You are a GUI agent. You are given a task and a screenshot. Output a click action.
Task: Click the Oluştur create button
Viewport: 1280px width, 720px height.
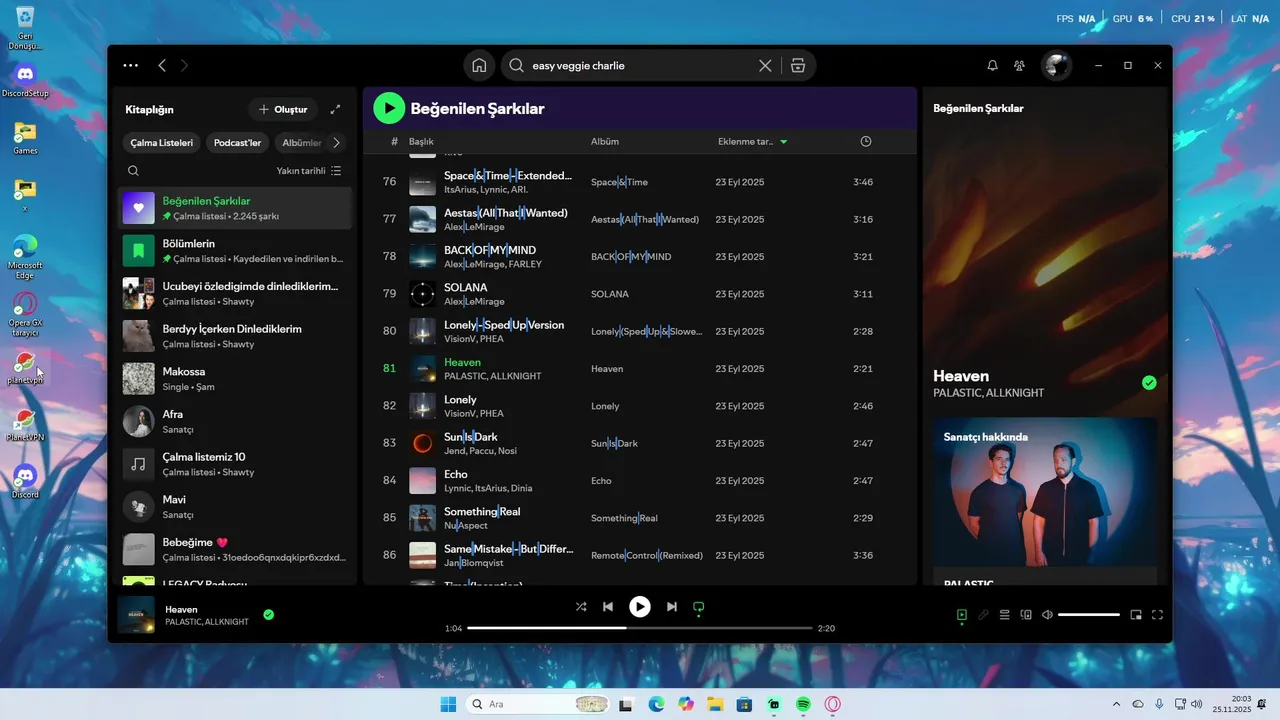[x=283, y=109]
